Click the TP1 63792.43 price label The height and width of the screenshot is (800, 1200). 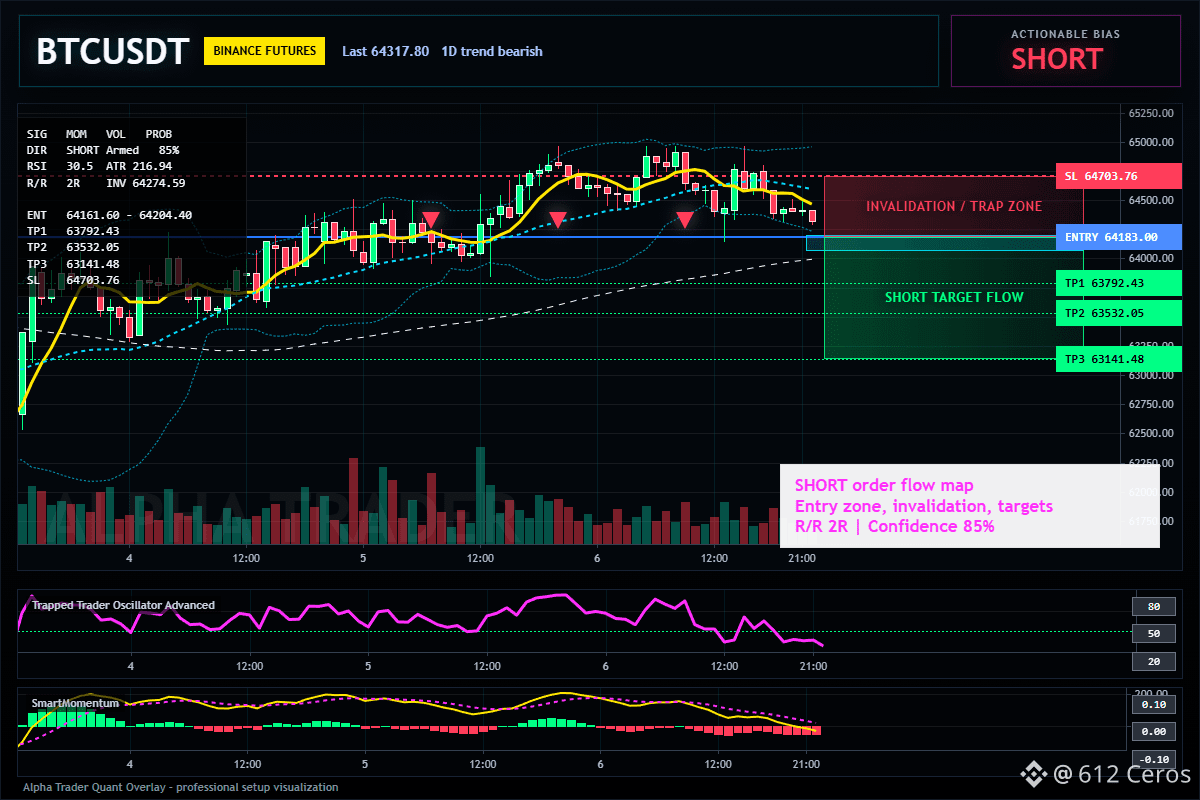pyautogui.click(x=1118, y=284)
